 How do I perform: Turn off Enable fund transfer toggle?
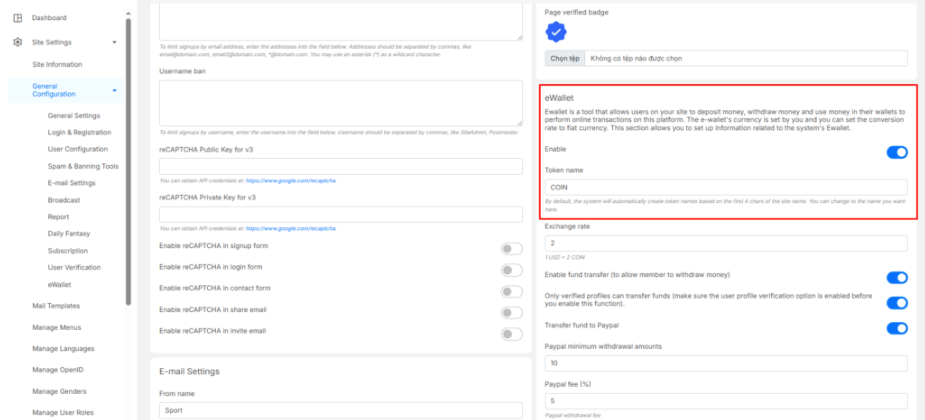(x=897, y=277)
